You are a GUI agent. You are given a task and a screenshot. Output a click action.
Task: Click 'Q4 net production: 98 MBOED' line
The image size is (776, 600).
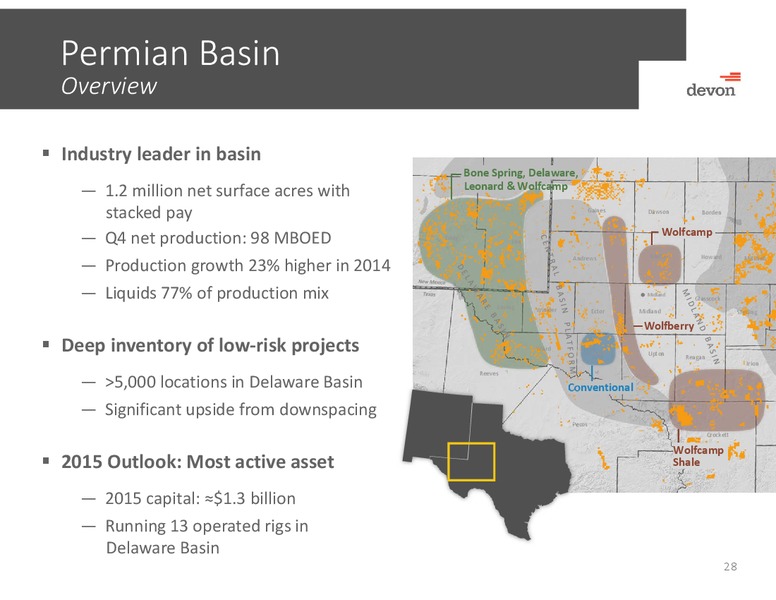click(218, 238)
